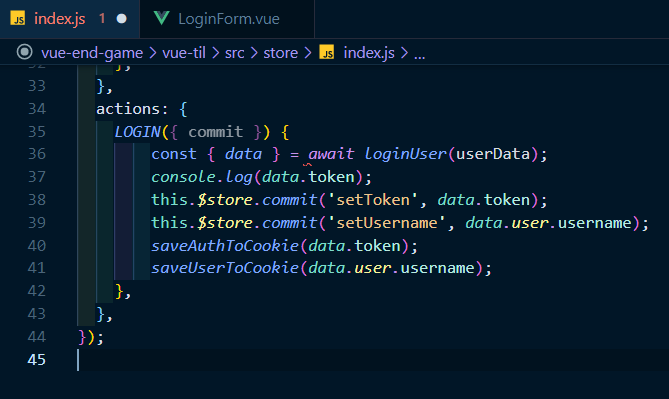Click unsaved-changes dot on index.js tab

click(x=122, y=19)
